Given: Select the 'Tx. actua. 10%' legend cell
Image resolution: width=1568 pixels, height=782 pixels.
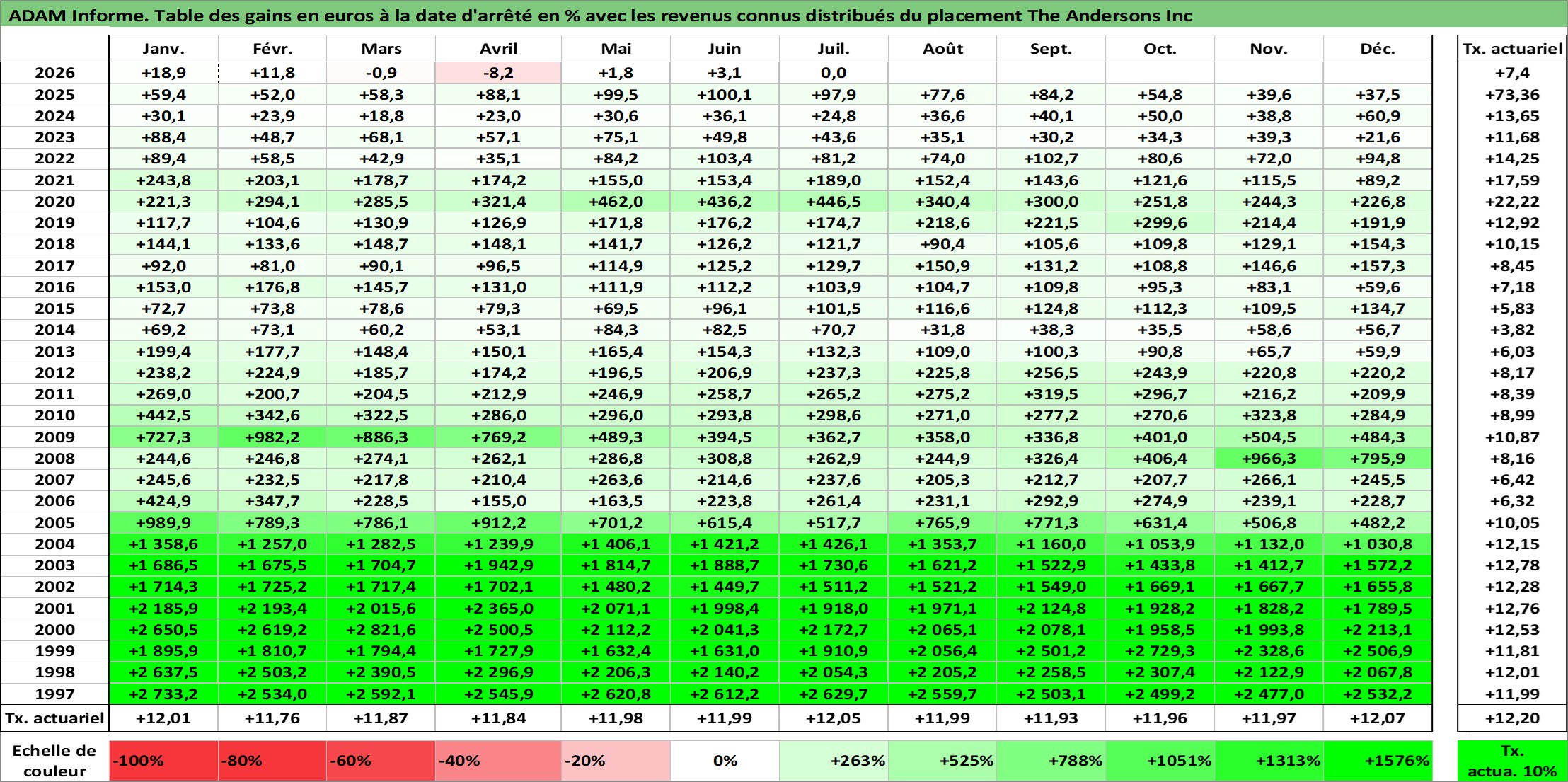Looking at the screenshot, I should [x=1512, y=761].
